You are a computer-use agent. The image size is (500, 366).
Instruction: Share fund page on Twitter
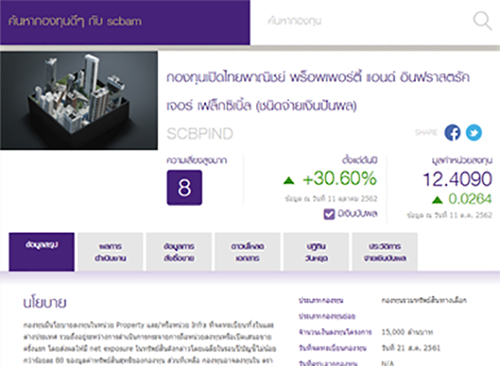[x=474, y=132]
